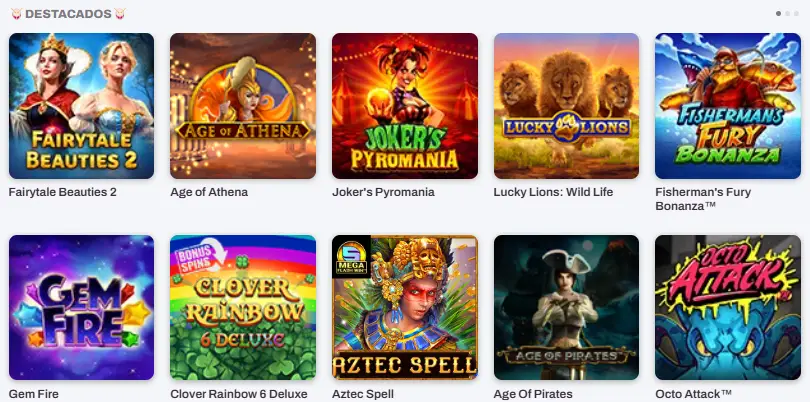Go to the third carousel page dot
Image resolution: width=810 pixels, height=402 pixels.
tap(797, 13)
